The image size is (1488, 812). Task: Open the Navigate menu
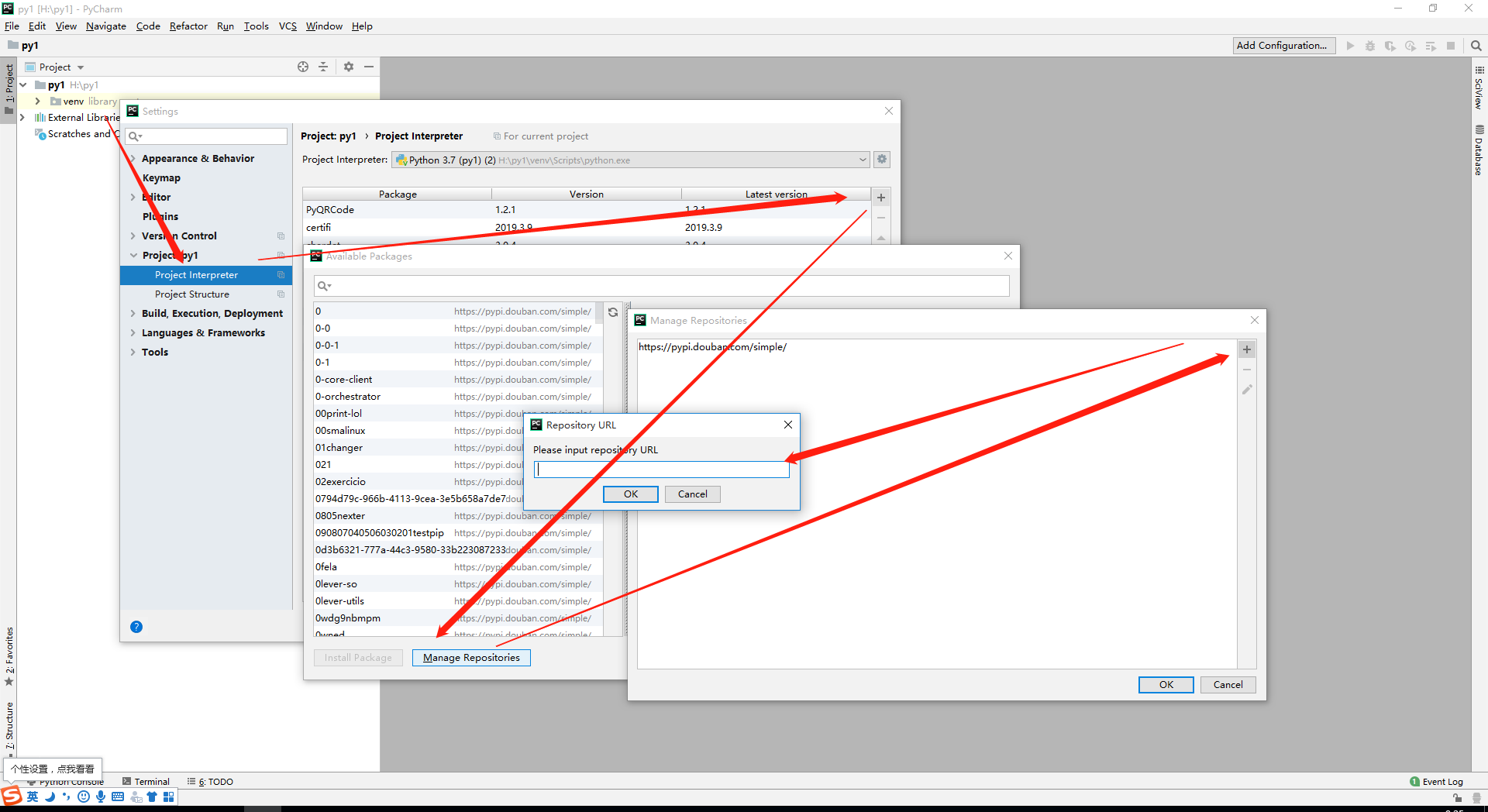pyautogui.click(x=106, y=26)
